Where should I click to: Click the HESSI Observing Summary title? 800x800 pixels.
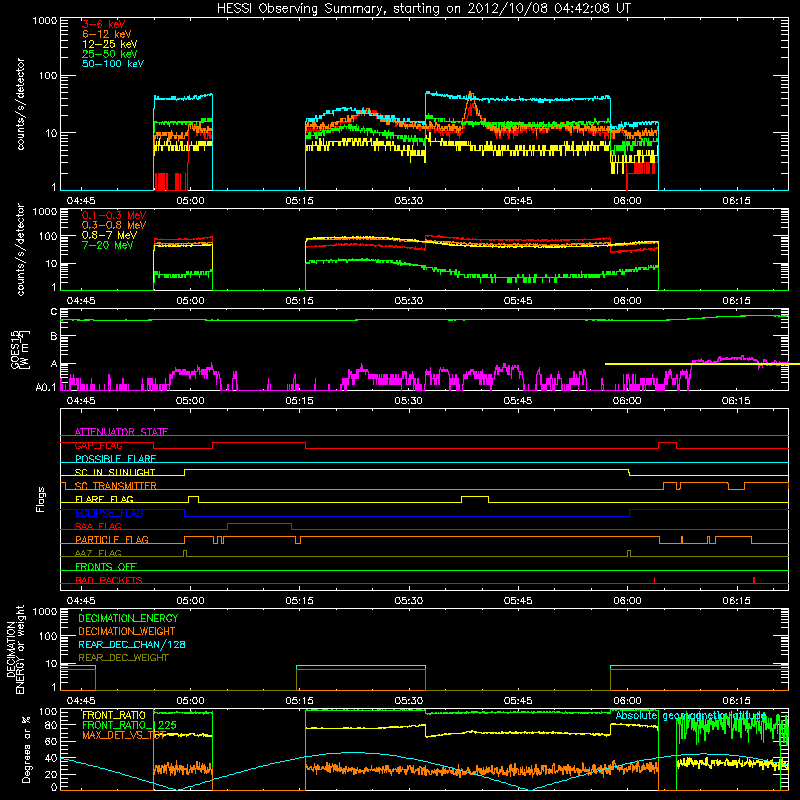(423, 9)
